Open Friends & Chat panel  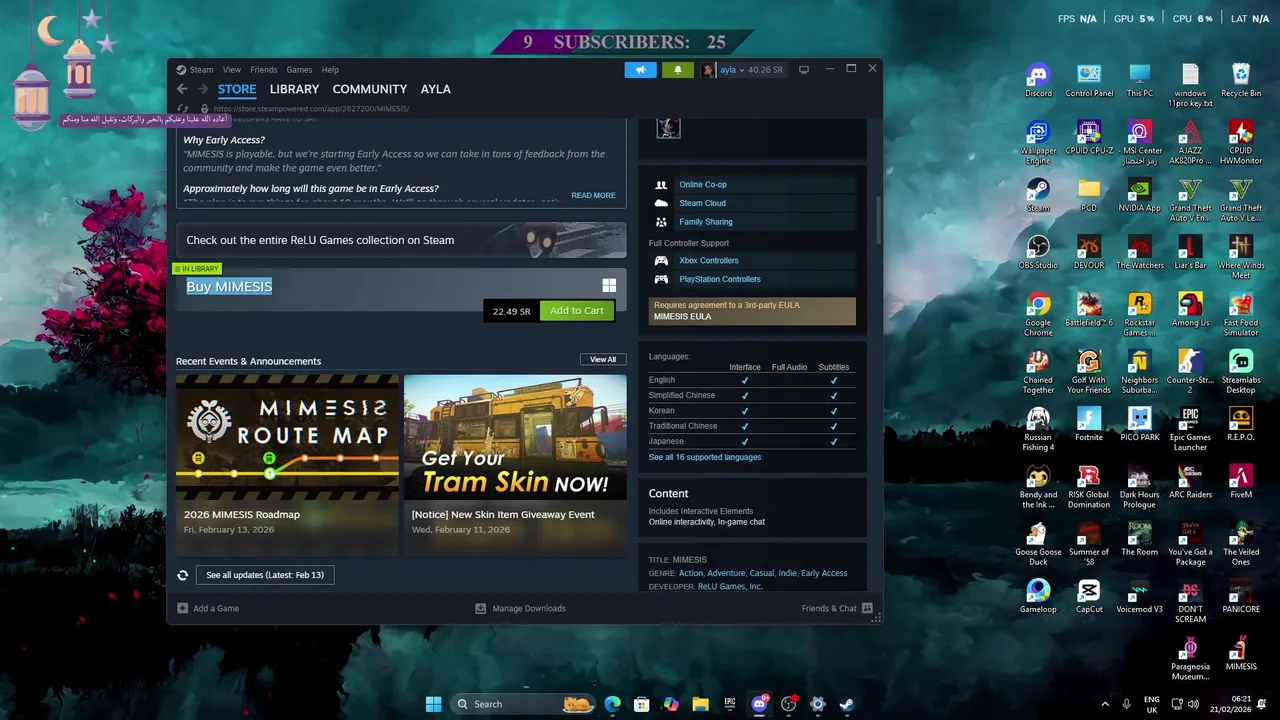click(x=837, y=608)
